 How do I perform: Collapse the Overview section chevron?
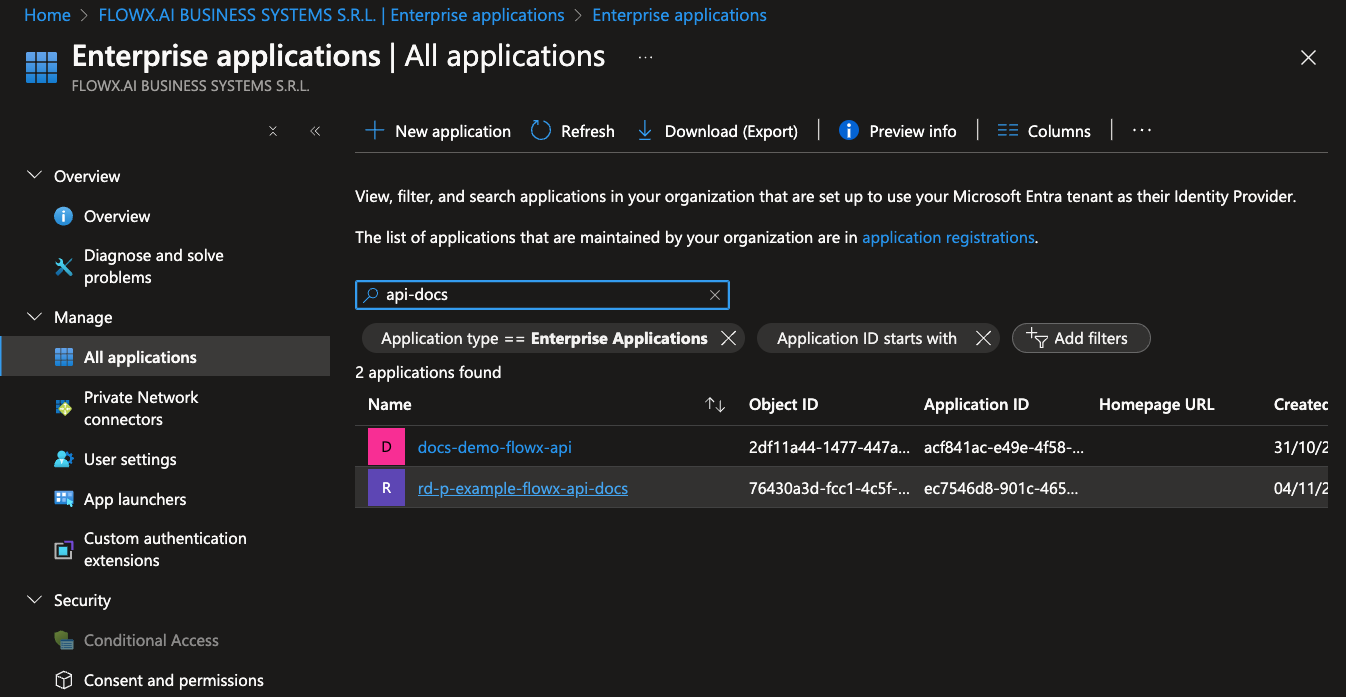click(35, 176)
